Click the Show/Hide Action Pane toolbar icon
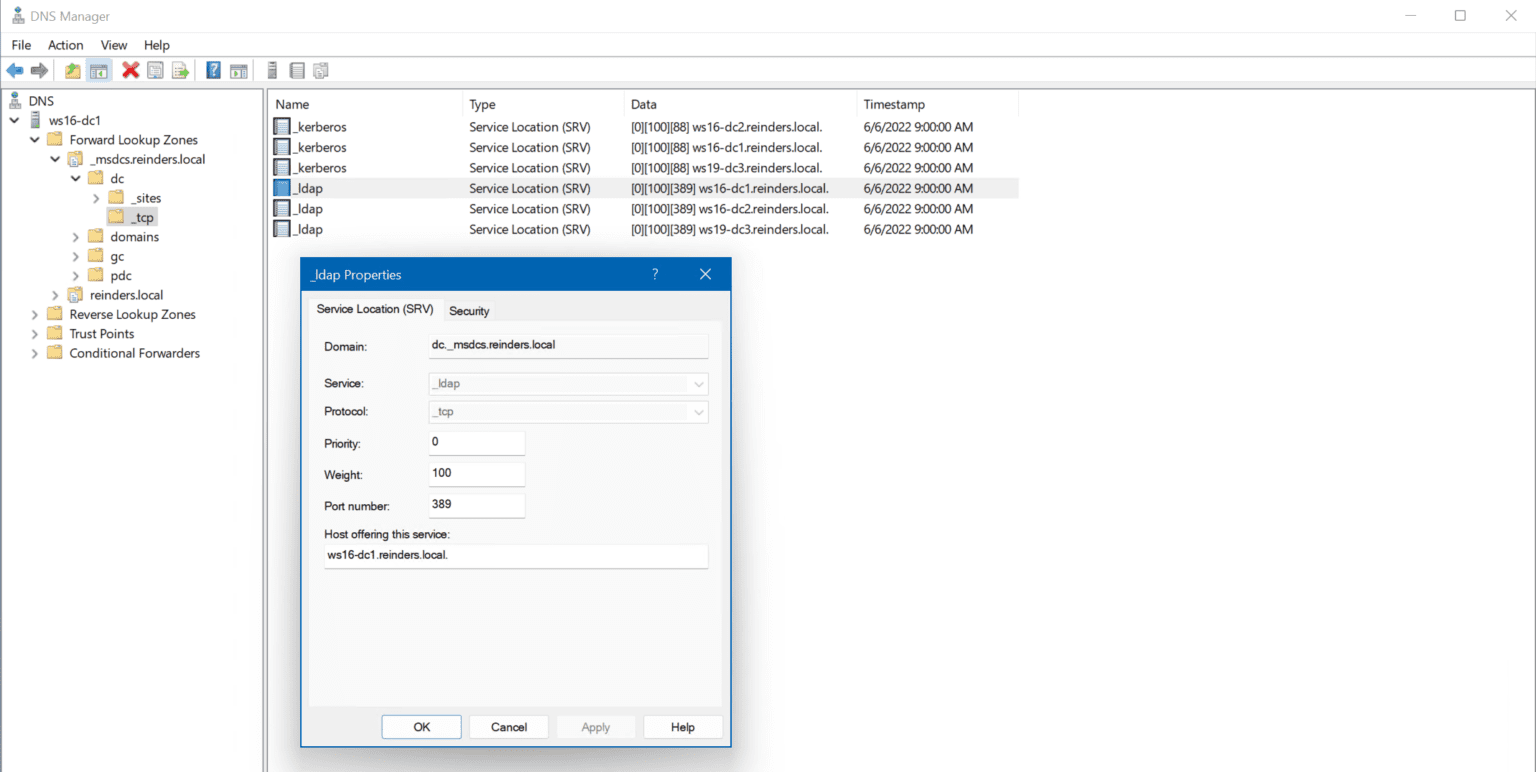This screenshot has width=1536, height=772. [238, 69]
